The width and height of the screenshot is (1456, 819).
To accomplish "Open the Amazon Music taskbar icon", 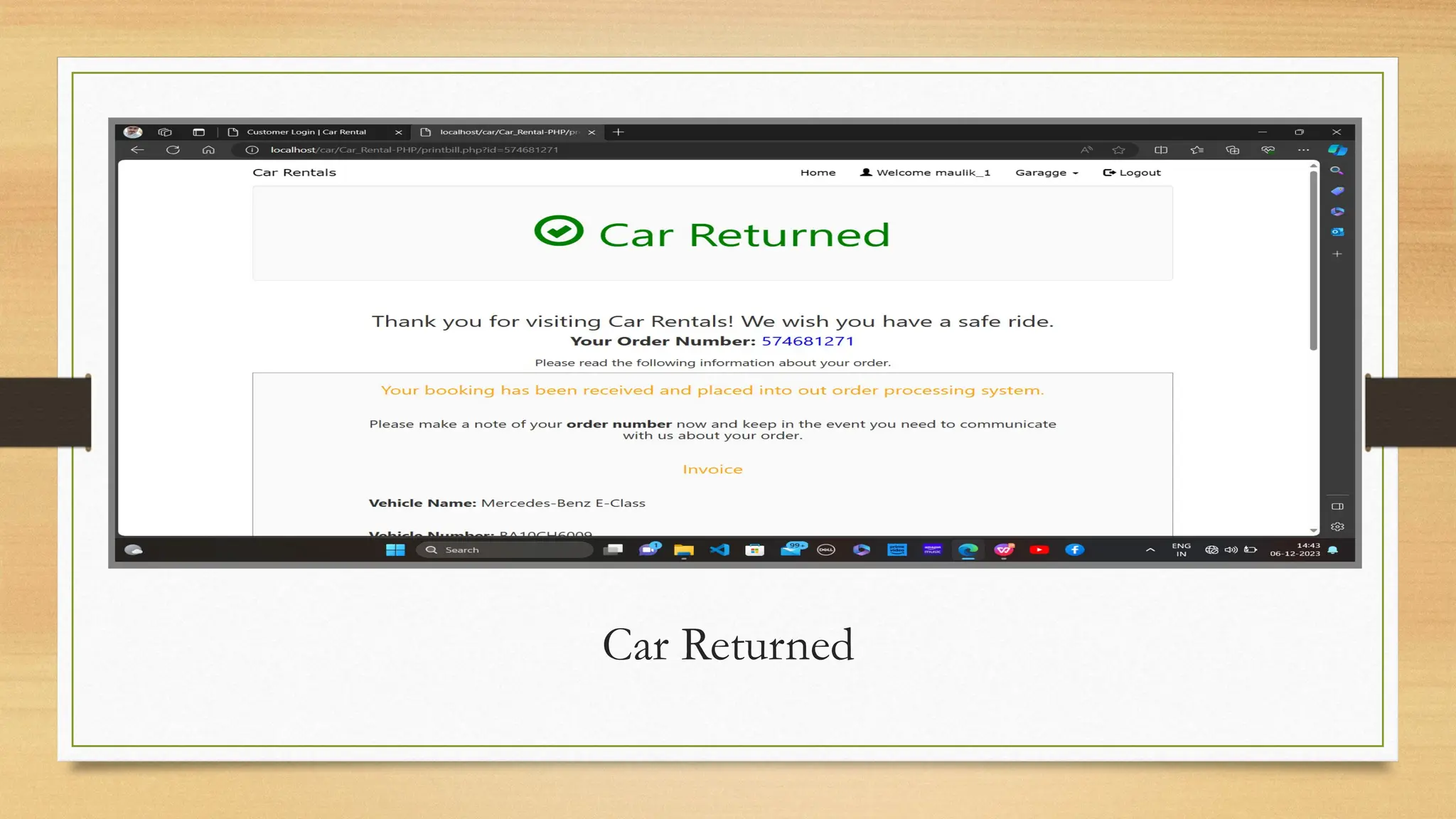I will 933,550.
